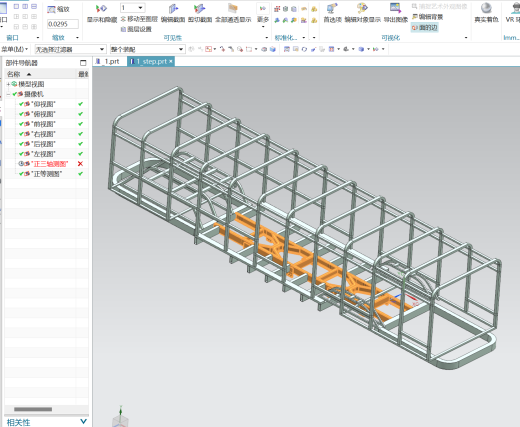The width and height of the screenshot is (520, 427).
Task: Click the blue 3D cube icon in selection bar
Action: click(x=273, y=49)
